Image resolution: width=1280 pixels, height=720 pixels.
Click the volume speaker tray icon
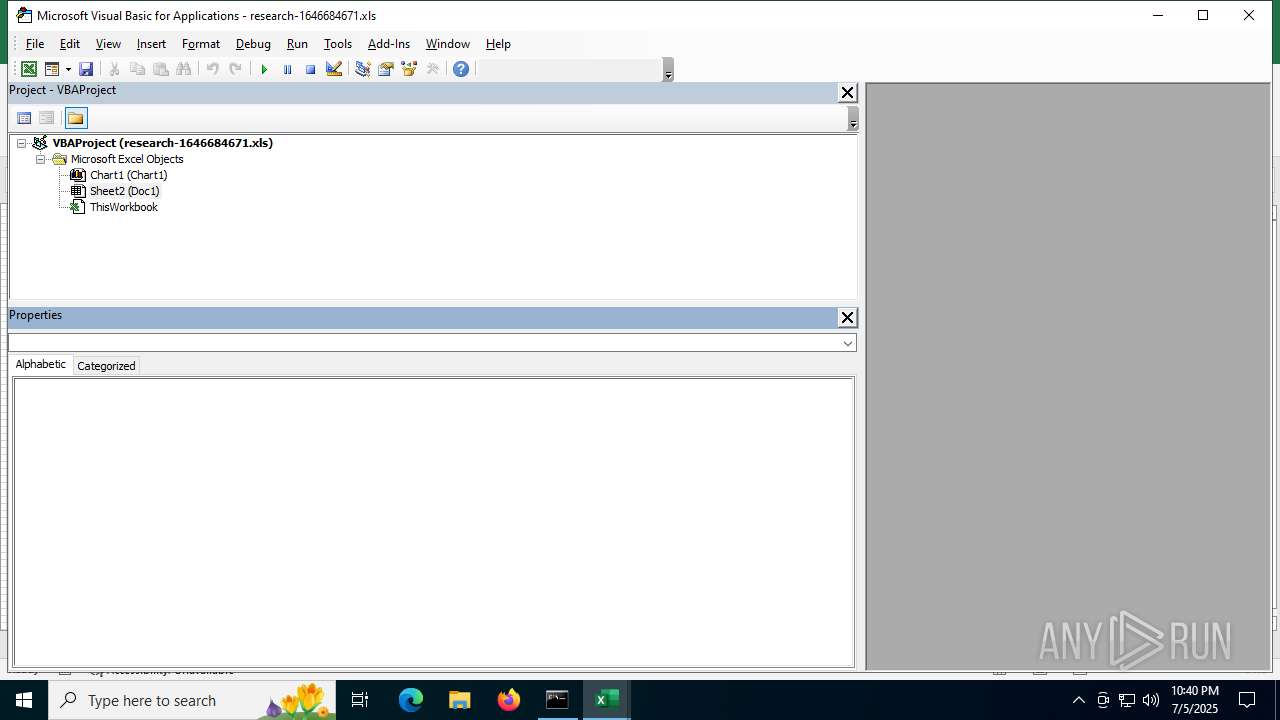[1151, 700]
